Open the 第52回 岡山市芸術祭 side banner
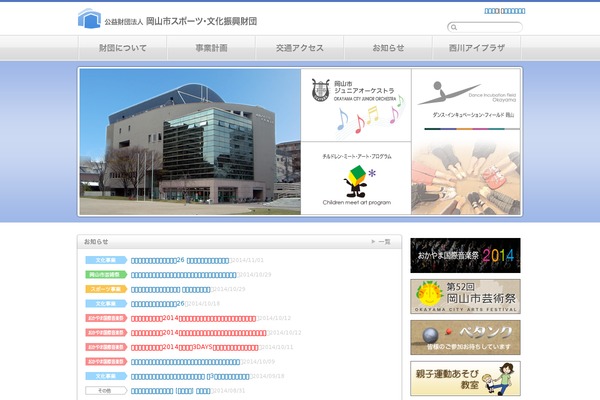Viewport: 600px width, 400px height. pyautogui.click(x=465, y=297)
